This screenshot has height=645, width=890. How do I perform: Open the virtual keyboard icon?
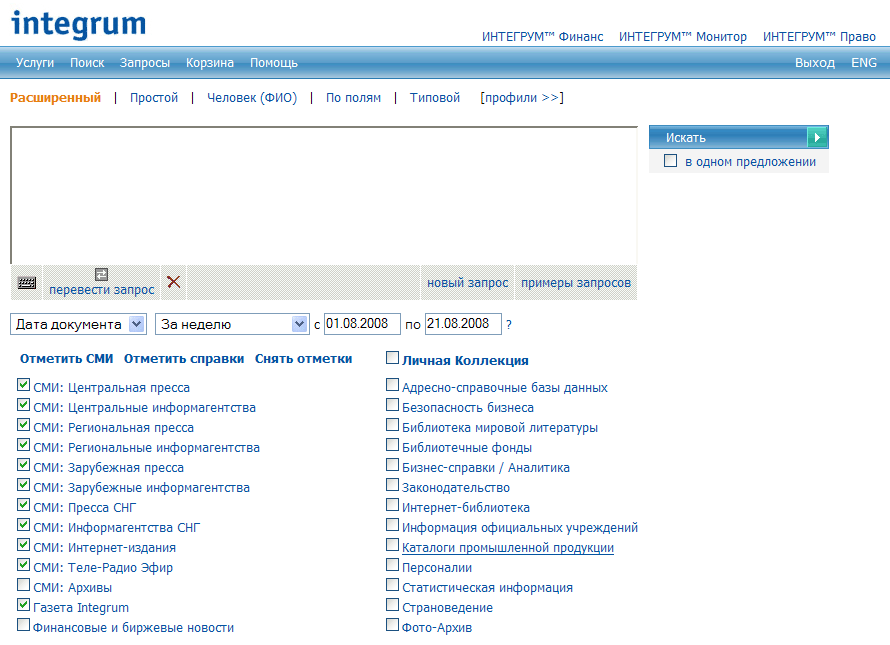(27, 283)
